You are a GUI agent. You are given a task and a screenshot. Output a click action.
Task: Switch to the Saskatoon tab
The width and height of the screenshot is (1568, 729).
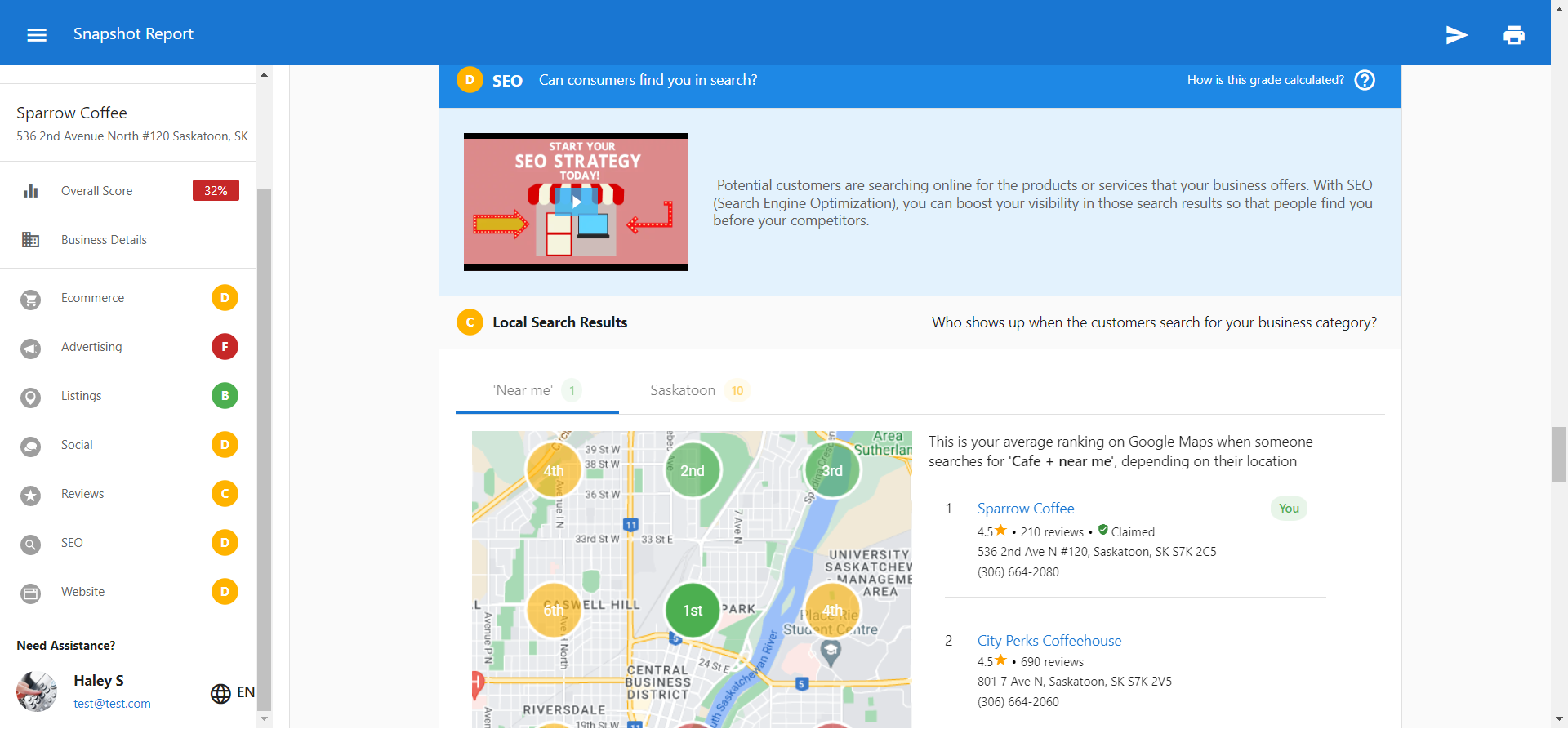click(x=700, y=390)
